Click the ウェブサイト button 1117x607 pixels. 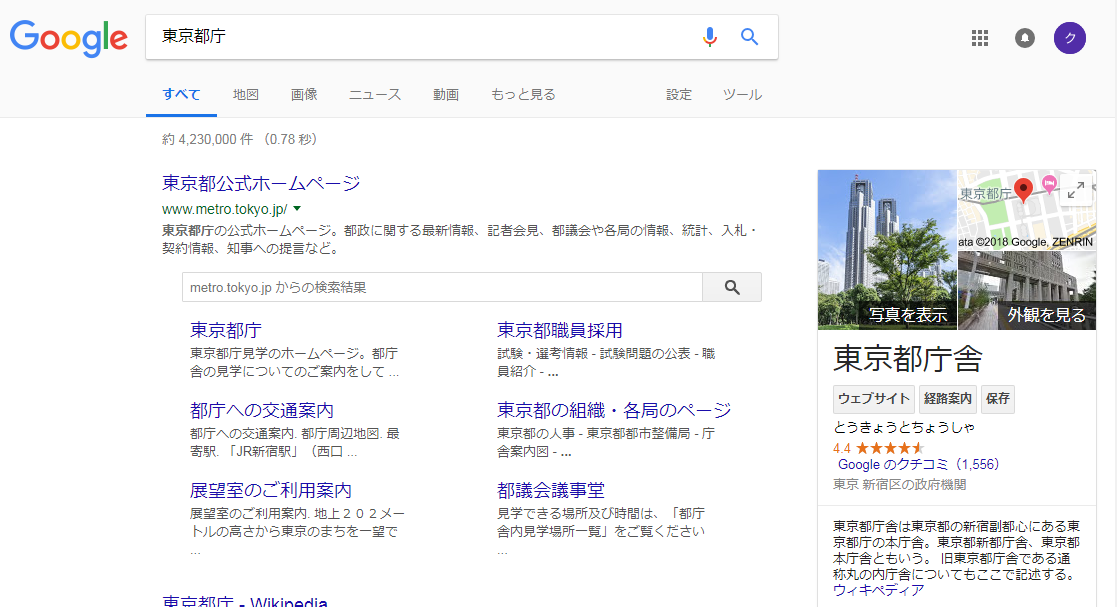click(874, 399)
